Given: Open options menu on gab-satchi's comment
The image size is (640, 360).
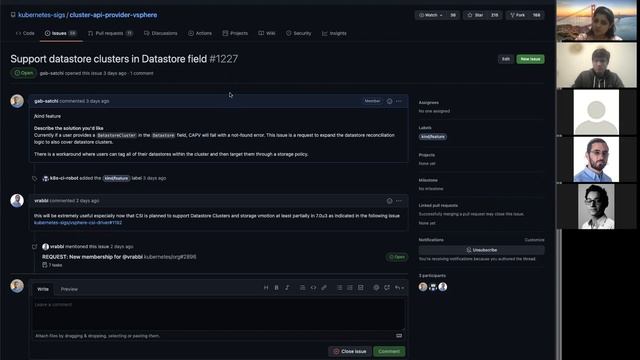Looking at the screenshot, I should (x=399, y=101).
